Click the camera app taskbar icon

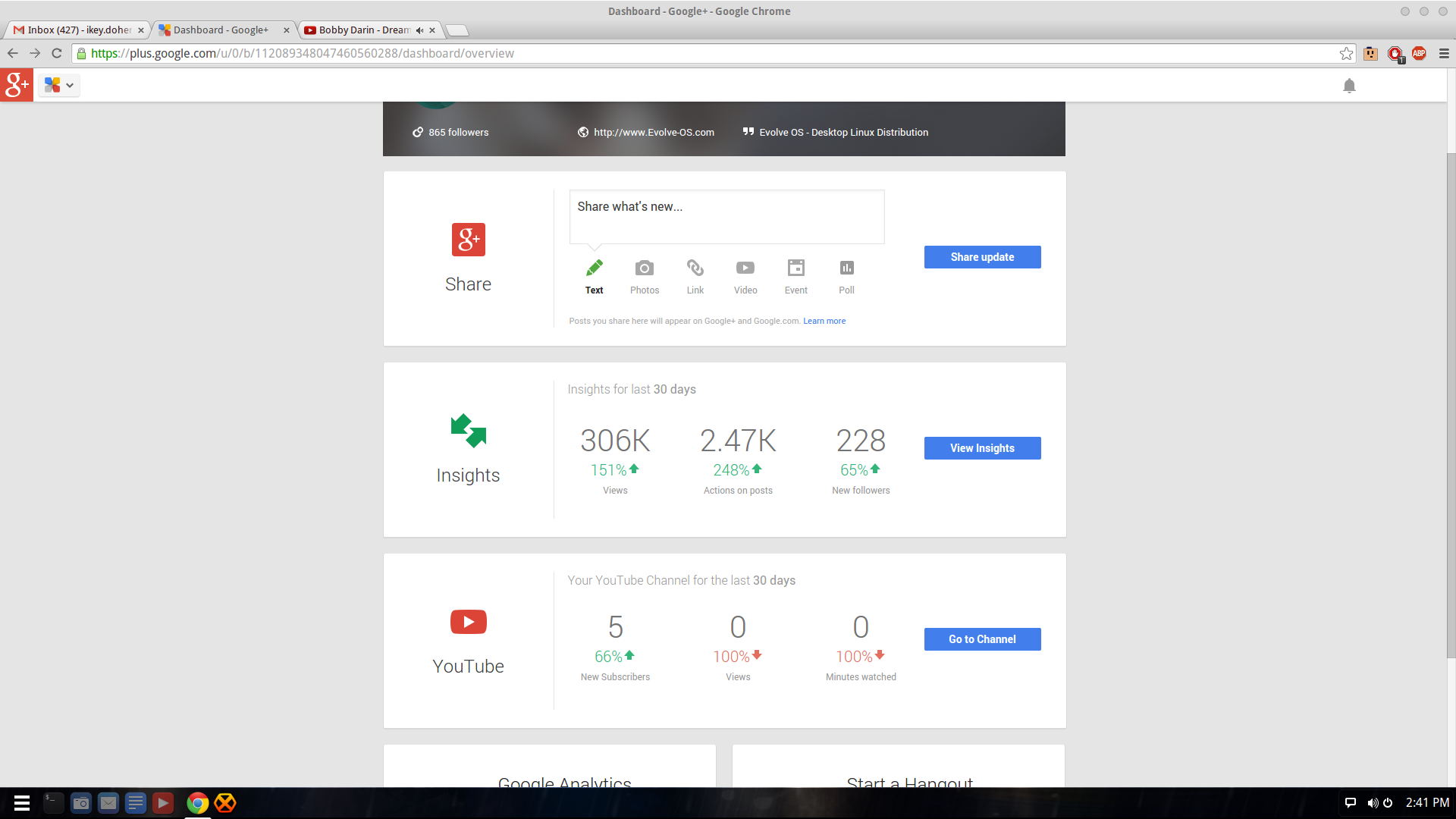click(81, 803)
